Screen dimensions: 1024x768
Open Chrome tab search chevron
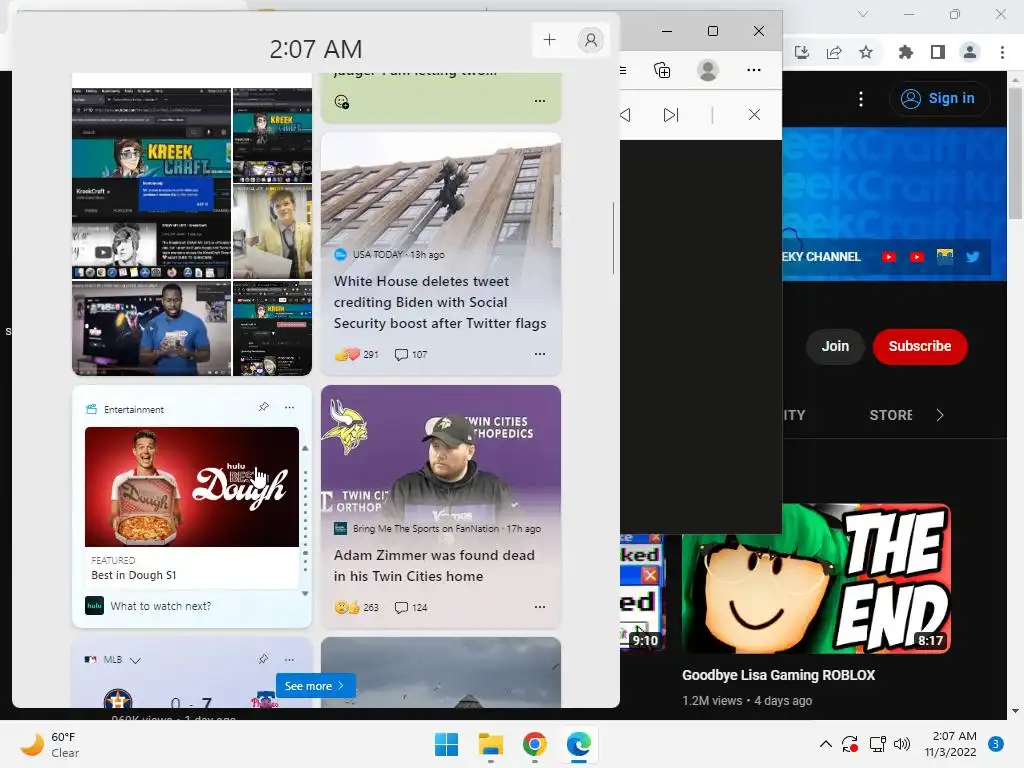tap(863, 14)
